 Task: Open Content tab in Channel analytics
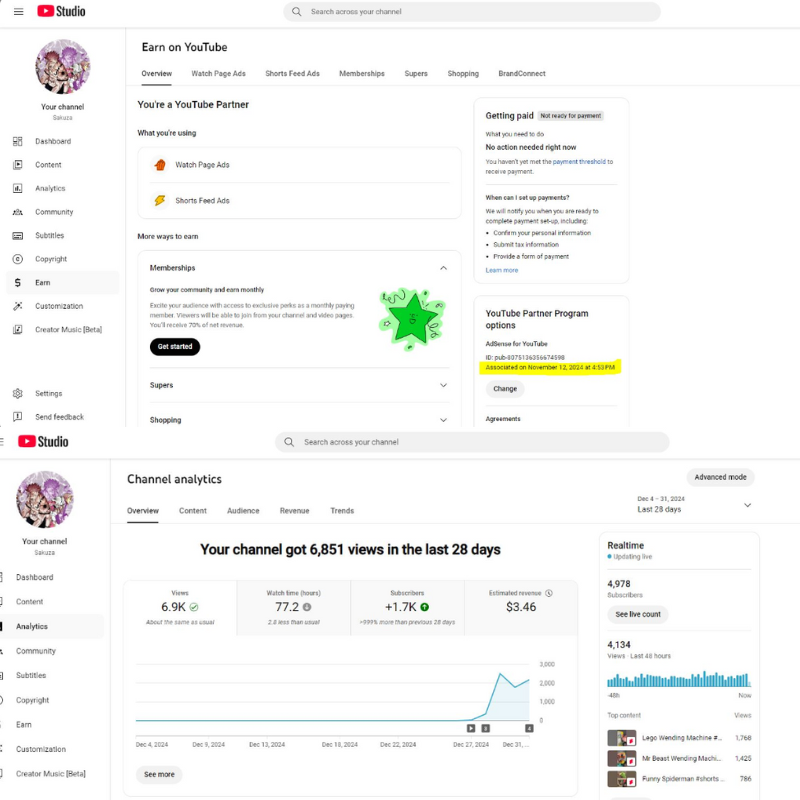tap(193, 511)
